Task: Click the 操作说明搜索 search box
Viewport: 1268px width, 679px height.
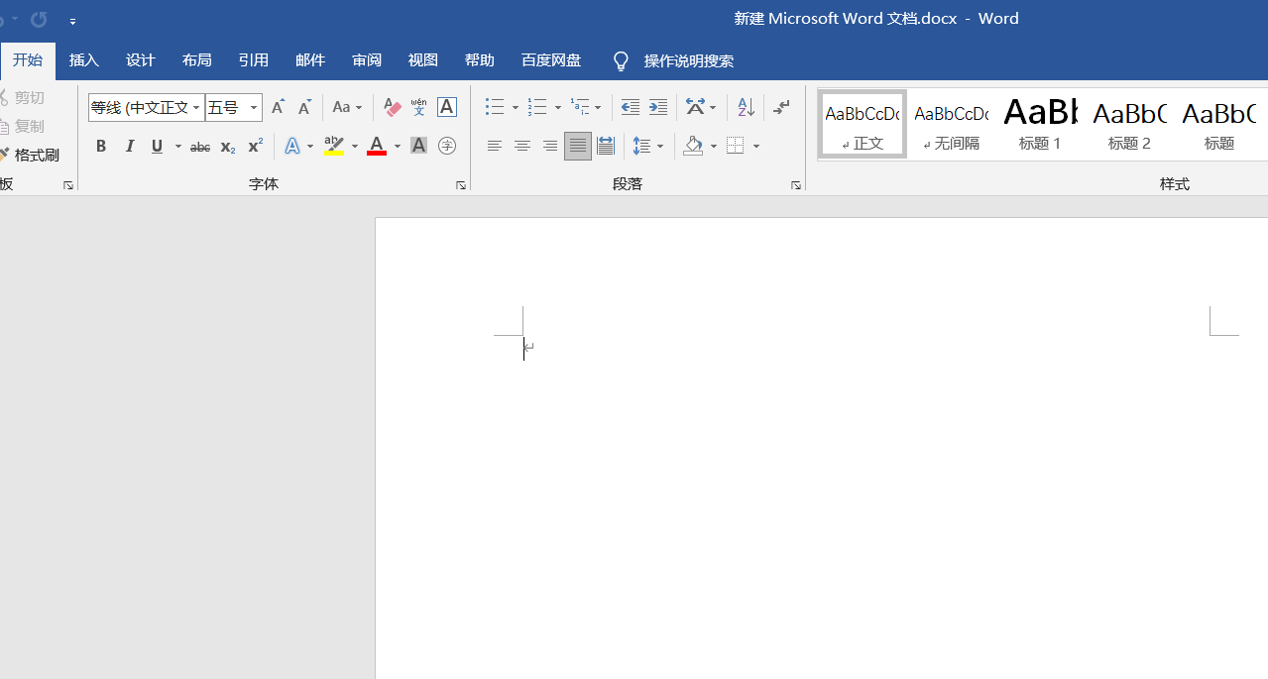Action: 688,61
